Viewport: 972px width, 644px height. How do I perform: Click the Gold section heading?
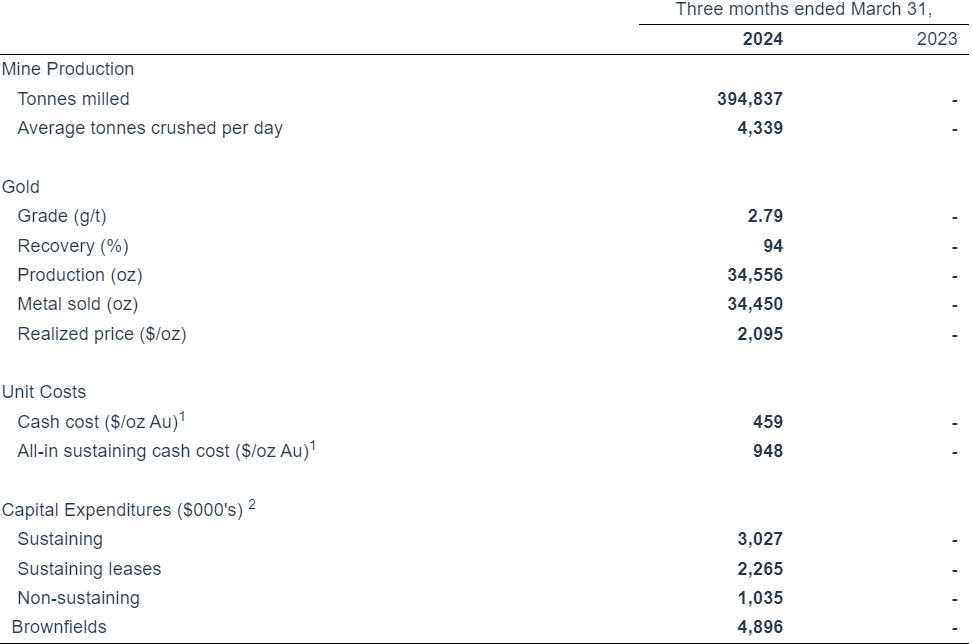pyautogui.click(x=21, y=187)
